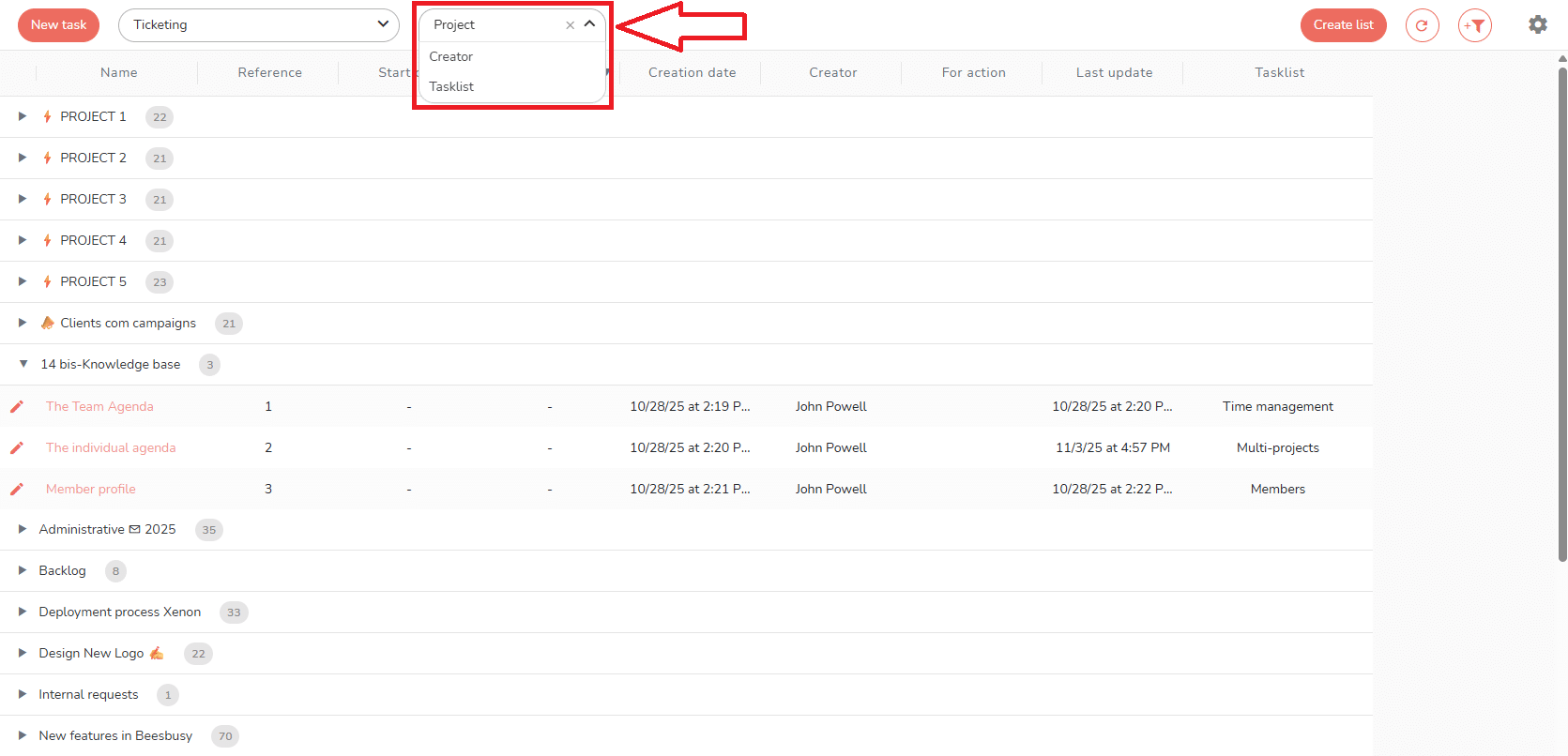The image size is (1568, 756).
Task: Click lightning icon of PROJECT 5
Action: [47, 281]
